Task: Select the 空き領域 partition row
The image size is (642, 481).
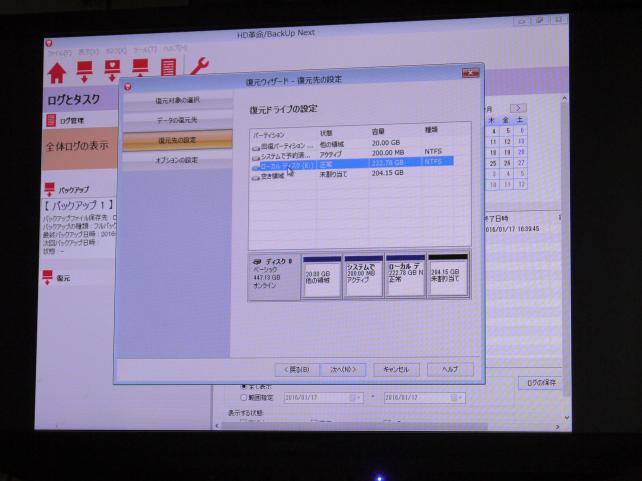Action: coord(353,175)
